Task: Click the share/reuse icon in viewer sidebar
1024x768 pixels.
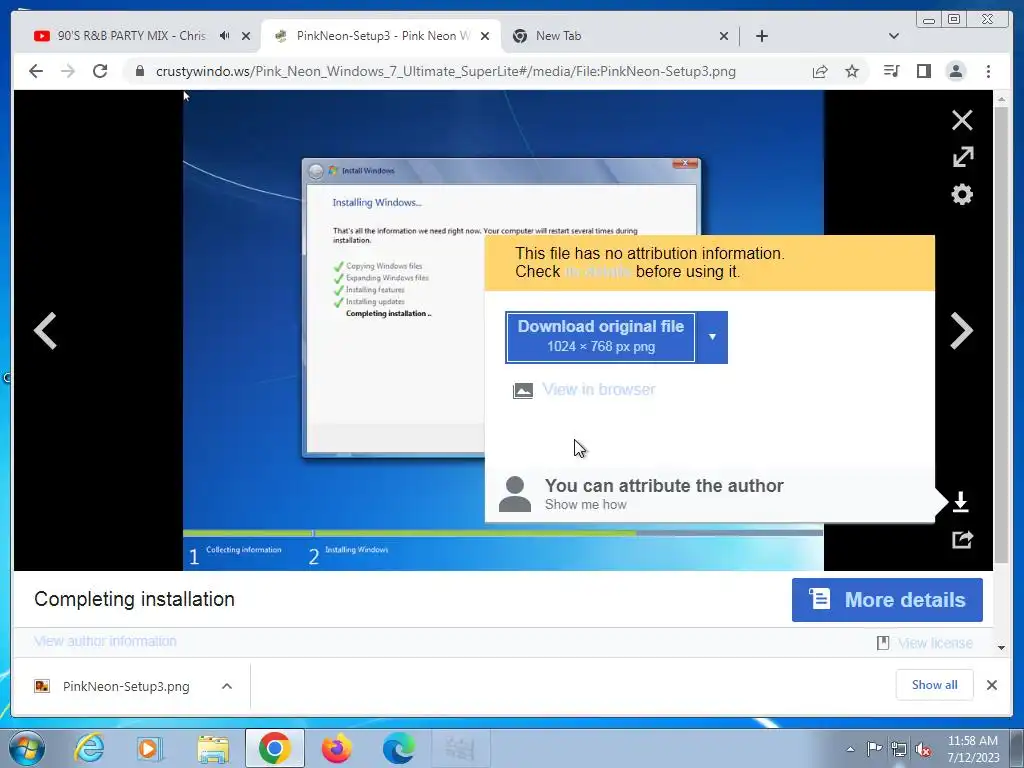Action: [x=962, y=539]
